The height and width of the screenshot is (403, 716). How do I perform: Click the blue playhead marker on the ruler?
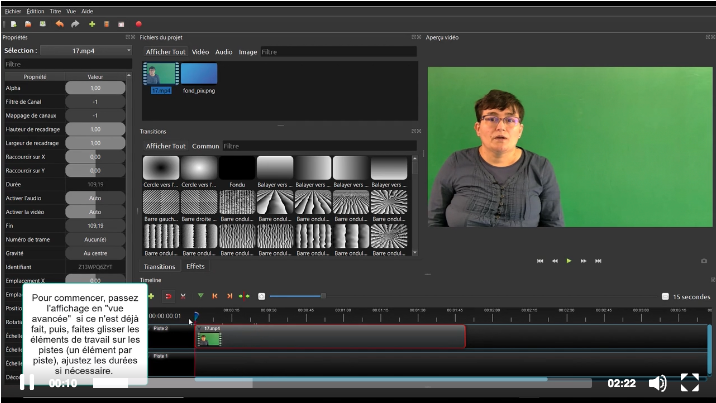[x=196, y=316]
